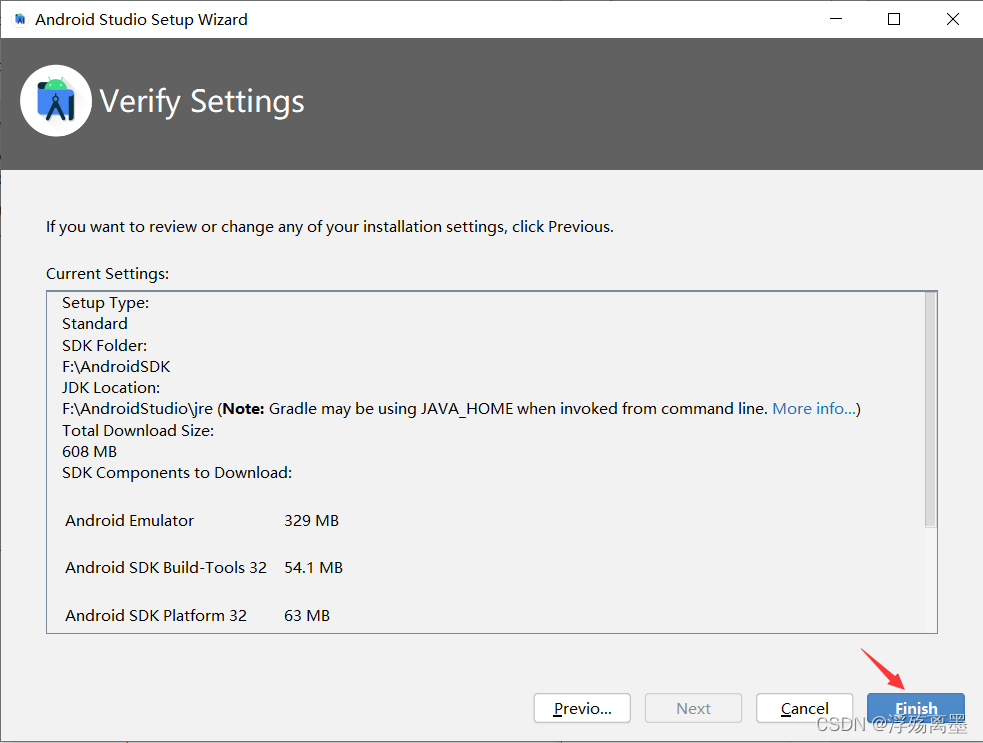983x743 pixels.
Task: Click the settings list scrollbar thumb
Action: 930,409
